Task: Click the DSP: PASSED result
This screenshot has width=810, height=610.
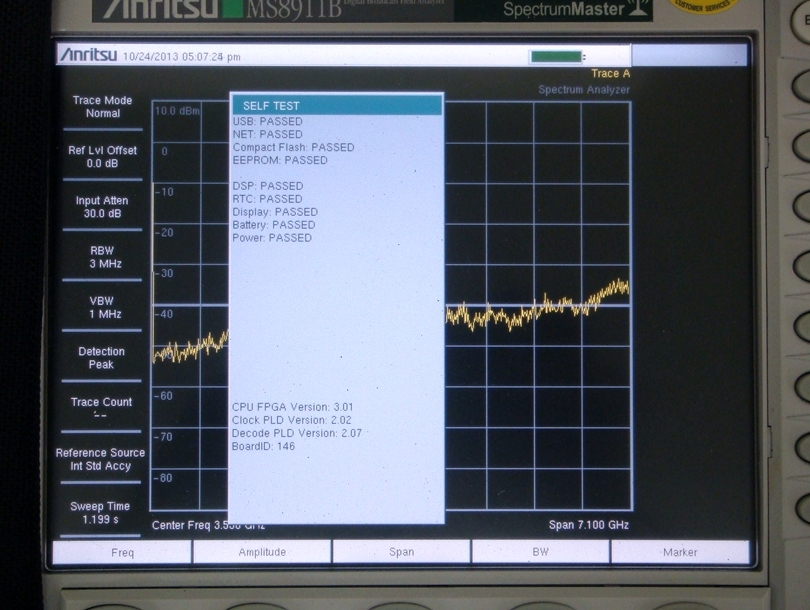Action: coord(268,186)
